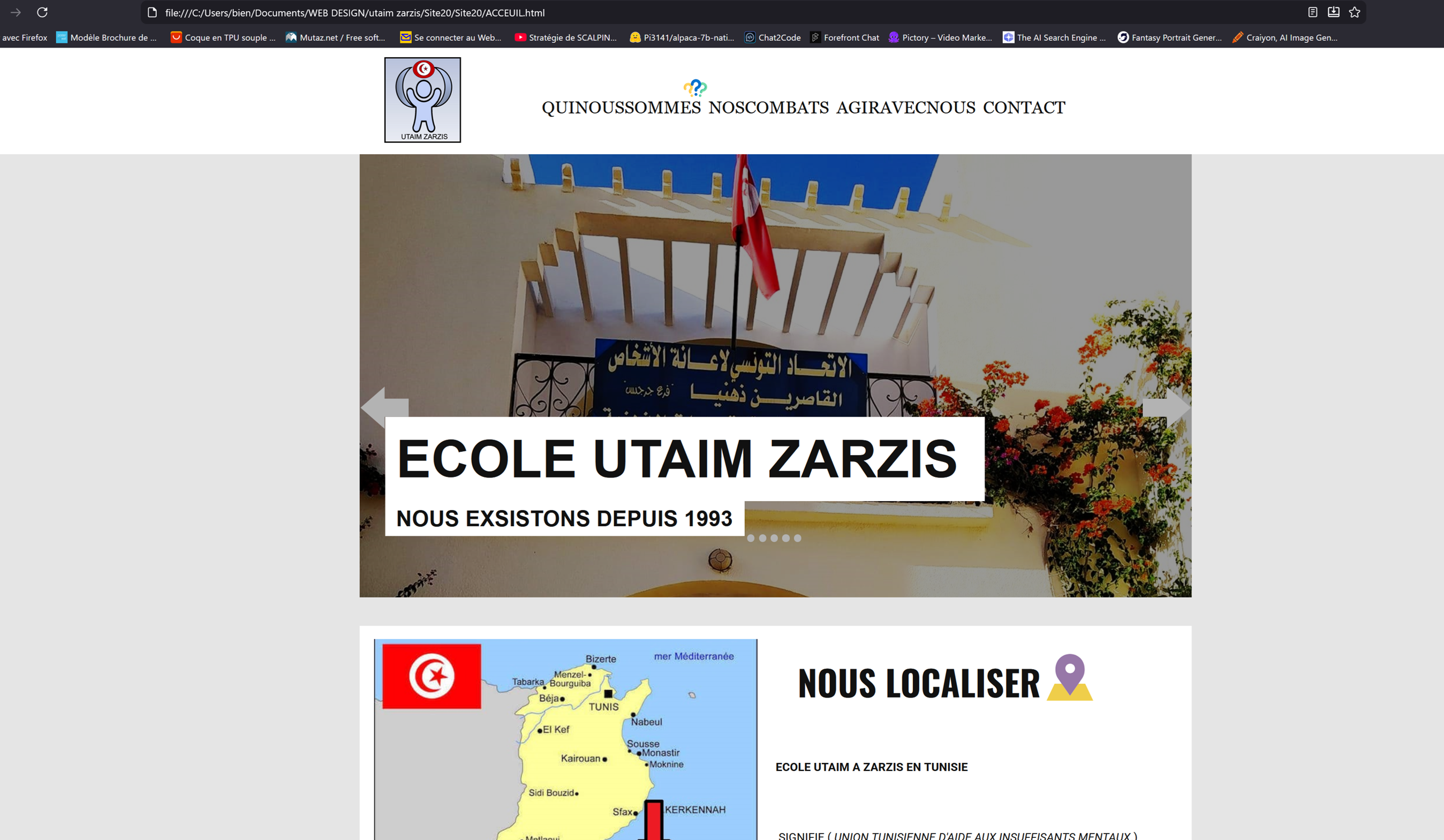Viewport: 1444px width, 840px height.
Task: Click the UTAIM ZARZIS logo image
Action: coord(422,100)
